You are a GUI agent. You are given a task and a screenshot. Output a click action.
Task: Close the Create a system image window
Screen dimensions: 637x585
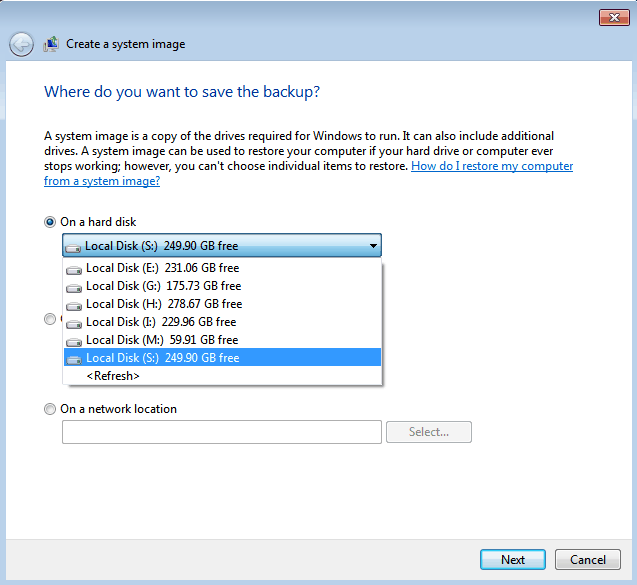pos(613,17)
